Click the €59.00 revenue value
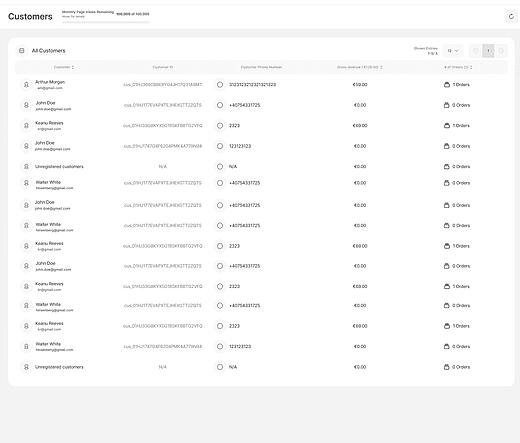The width and height of the screenshot is (520, 443). click(360, 85)
